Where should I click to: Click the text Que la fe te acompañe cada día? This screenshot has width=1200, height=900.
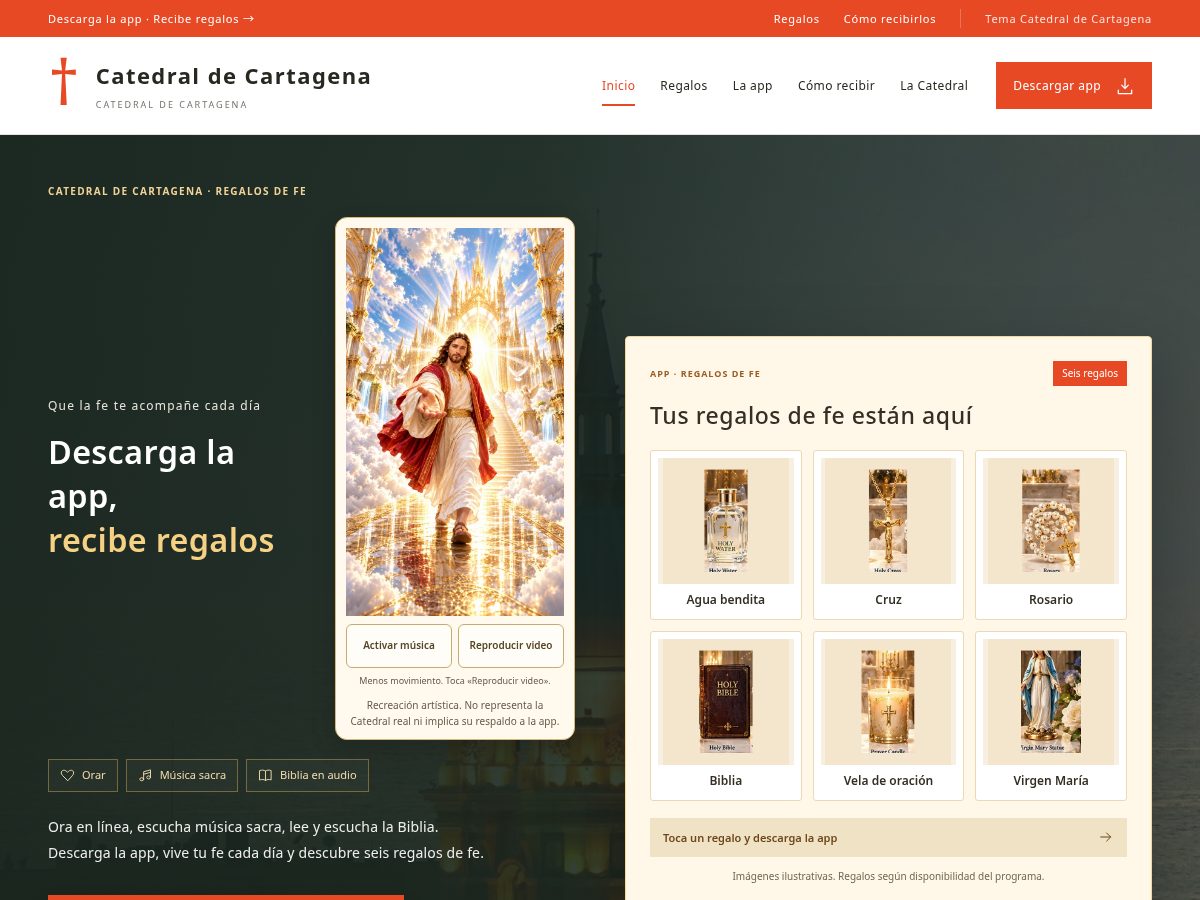click(154, 406)
